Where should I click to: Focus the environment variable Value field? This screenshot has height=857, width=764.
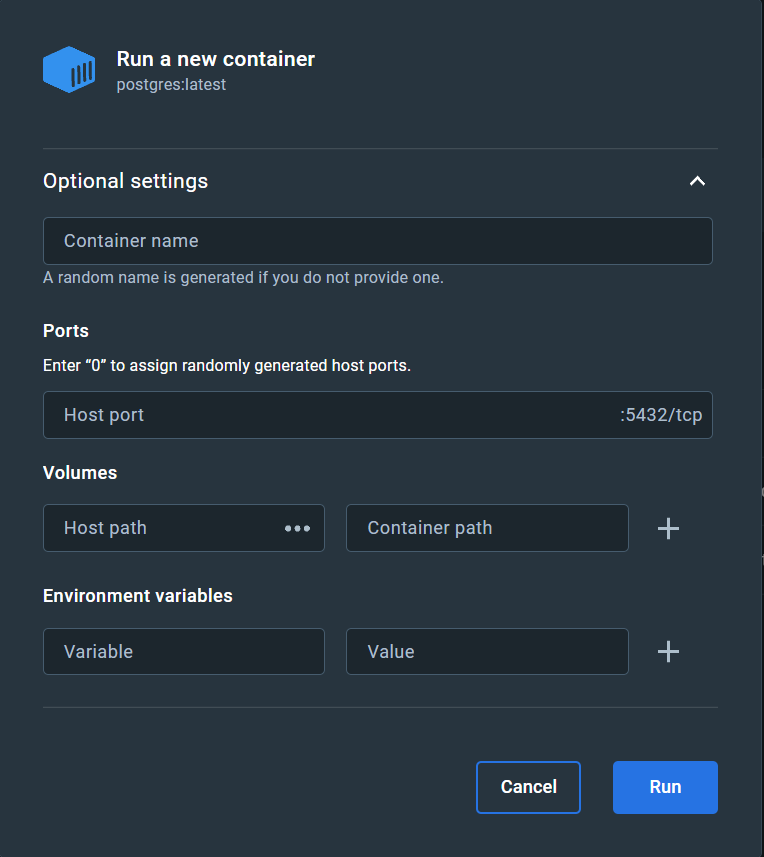point(487,652)
